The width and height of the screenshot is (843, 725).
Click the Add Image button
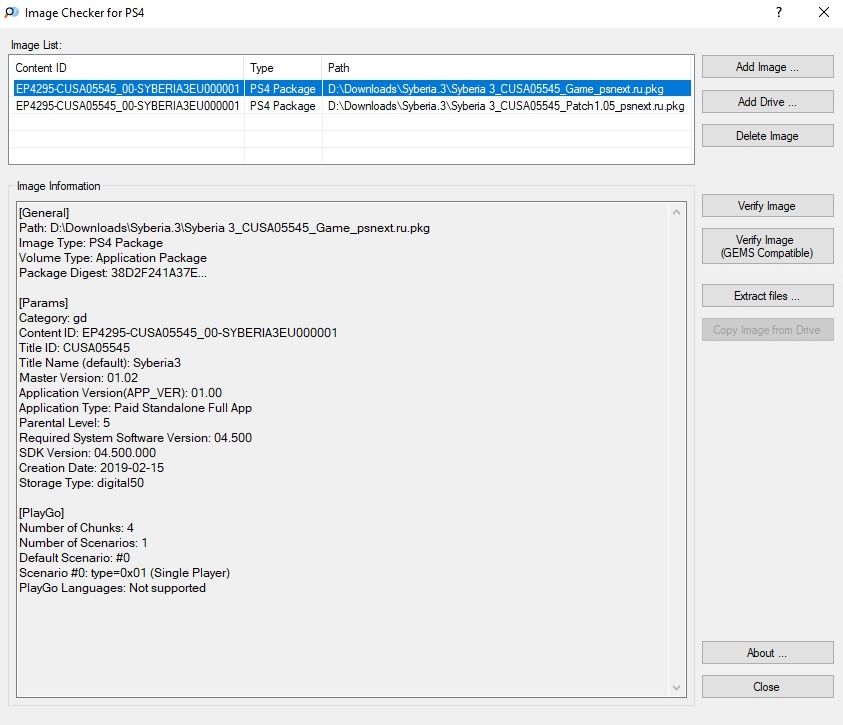(767, 67)
